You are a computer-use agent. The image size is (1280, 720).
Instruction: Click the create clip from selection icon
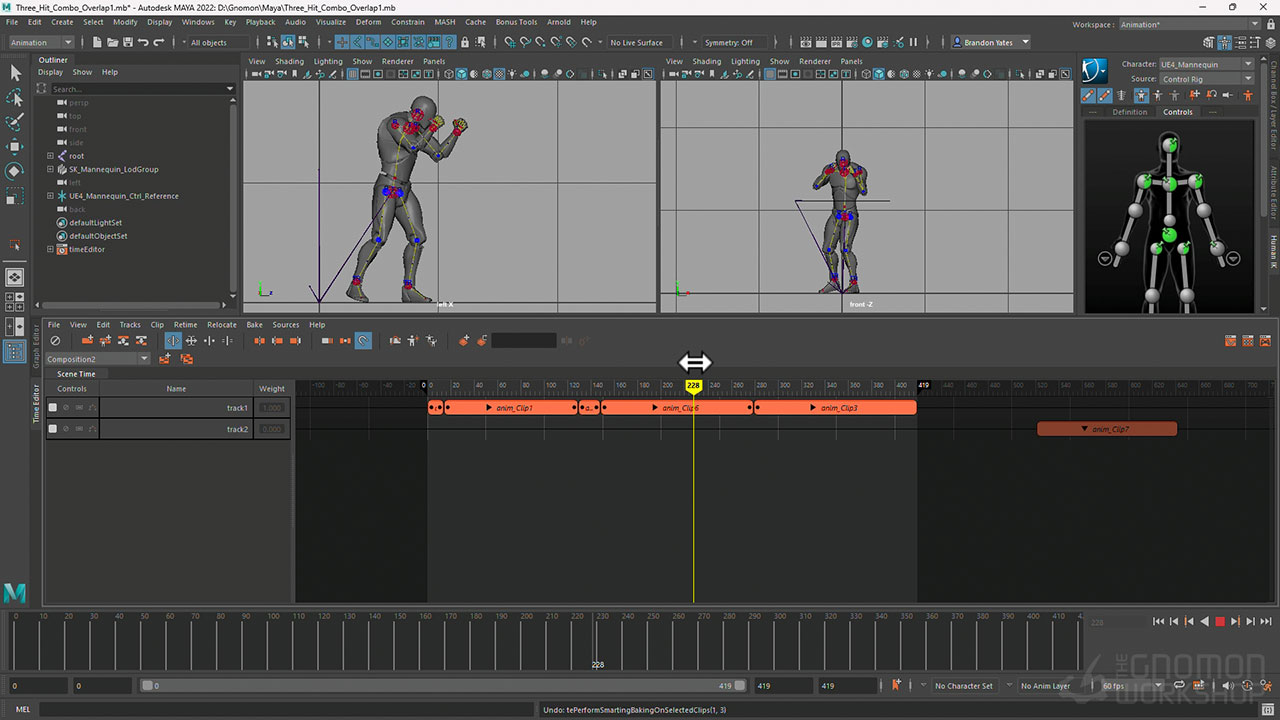coord(88,341)
